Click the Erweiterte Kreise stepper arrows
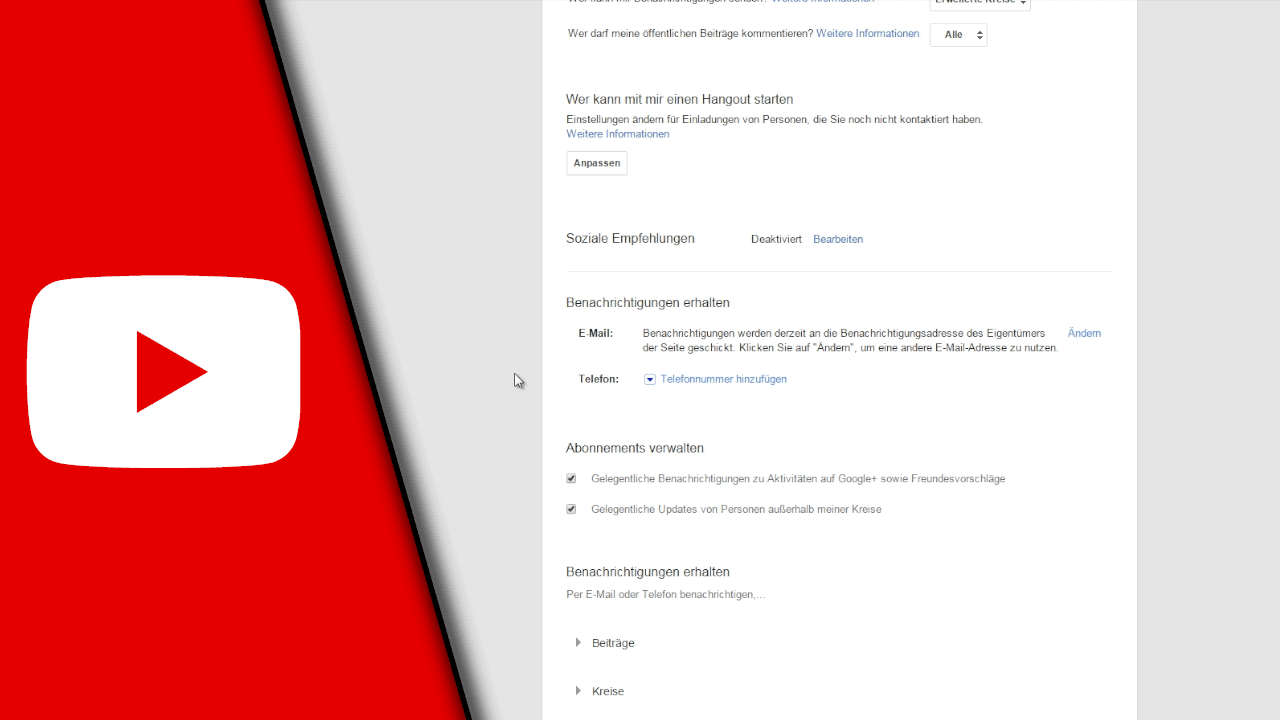 coord(1022,2)
